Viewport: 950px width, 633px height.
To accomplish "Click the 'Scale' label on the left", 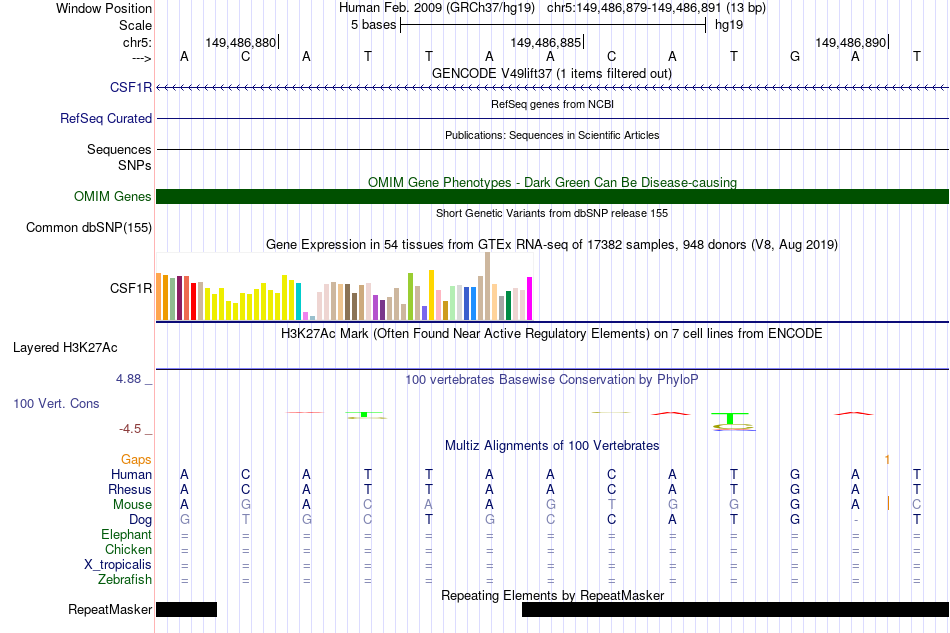I will (135, 25).
